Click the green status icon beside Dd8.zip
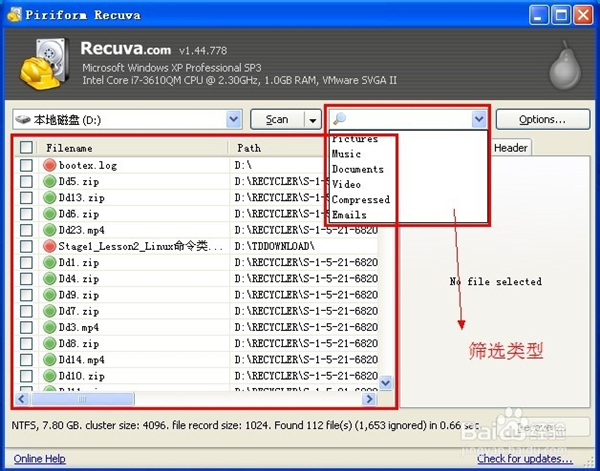This screenshot has width=600, height=471. [49, 343]
